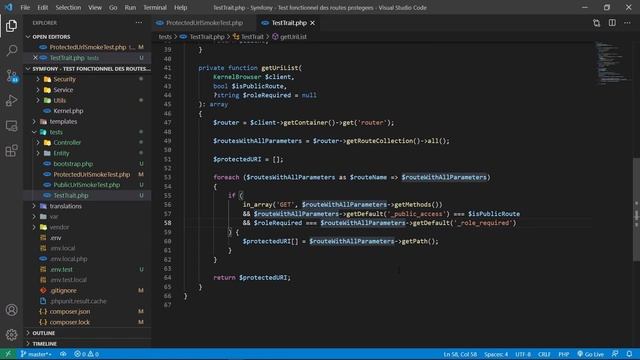Open .gitignore file in explorer
This screenshot has height=360, width=640.
(x=63, y=291)
